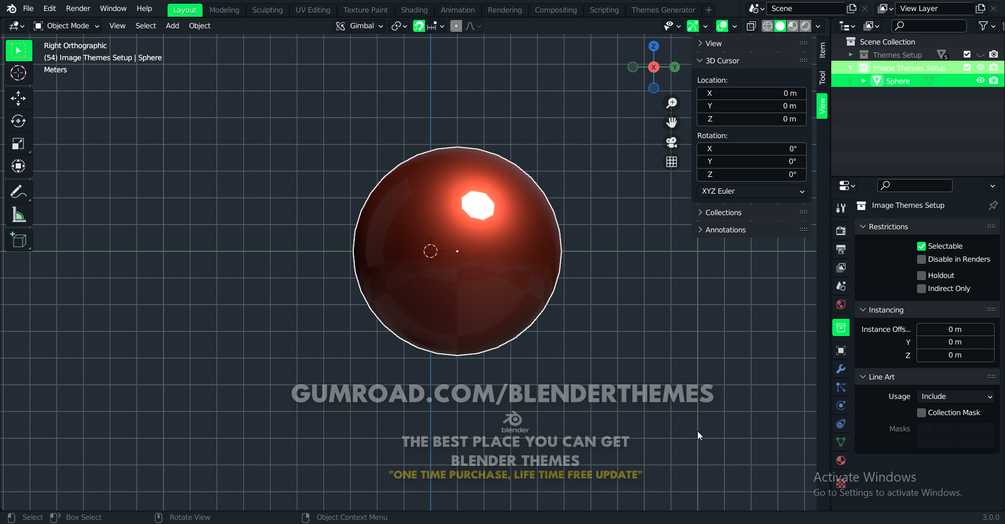Select the Move tool in toolbar
The width and height of the screenshot is (1005, 524).
[18, 98]
